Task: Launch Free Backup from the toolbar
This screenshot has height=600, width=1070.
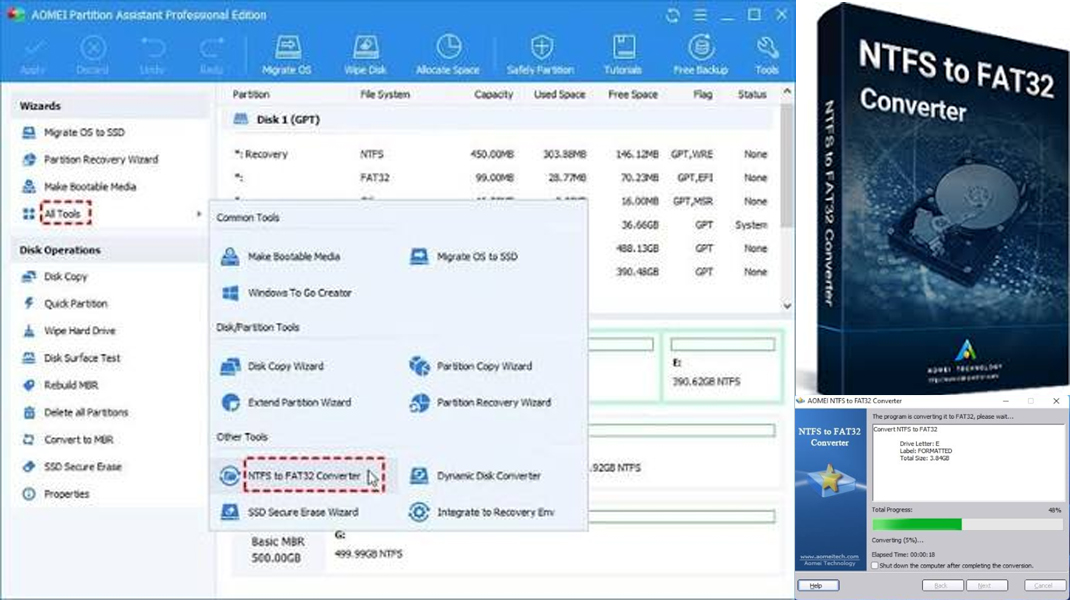Action: click(701, 55)
